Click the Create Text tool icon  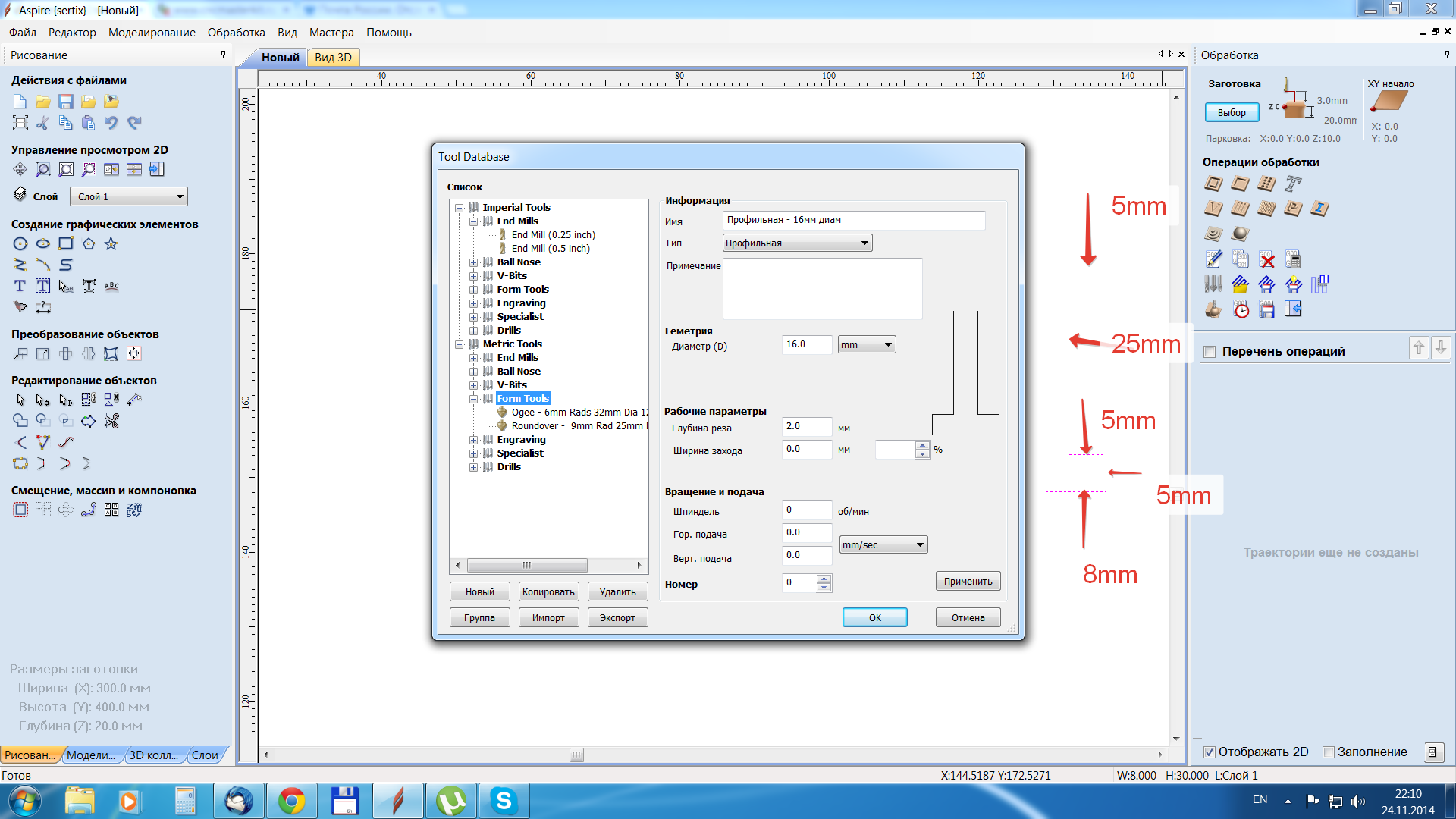20,286
